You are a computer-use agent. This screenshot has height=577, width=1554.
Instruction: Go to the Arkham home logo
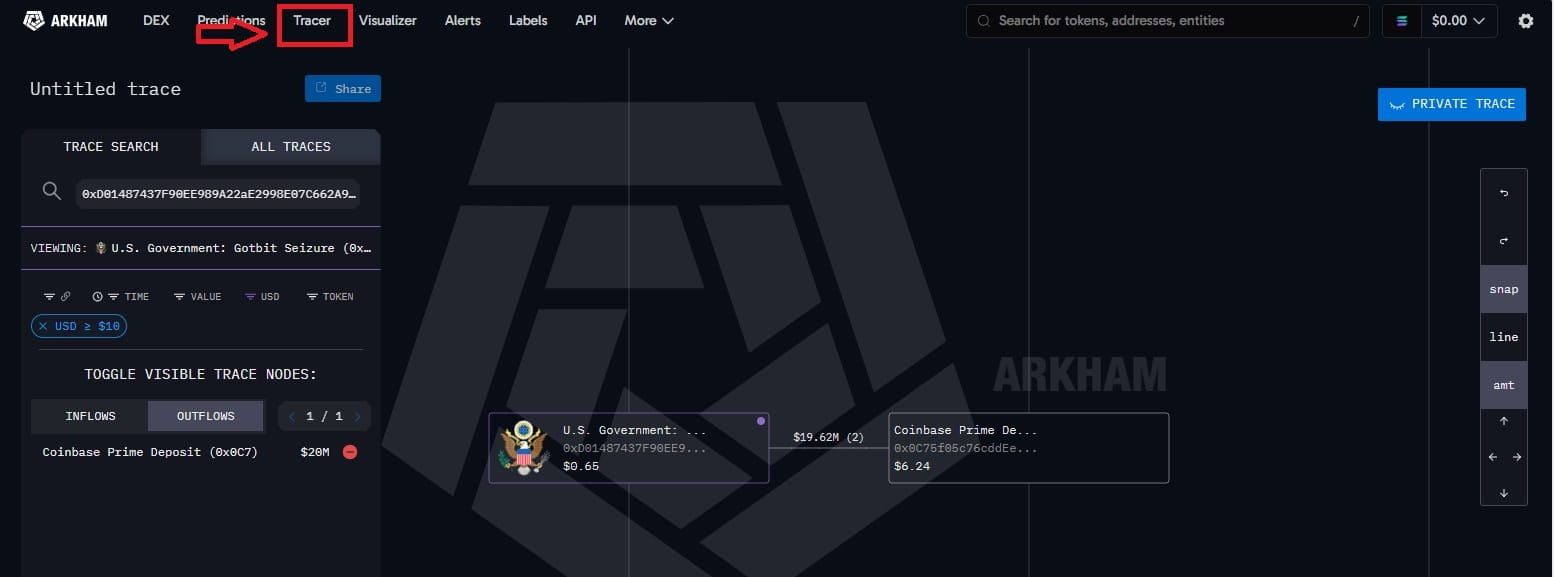(65, 21)
